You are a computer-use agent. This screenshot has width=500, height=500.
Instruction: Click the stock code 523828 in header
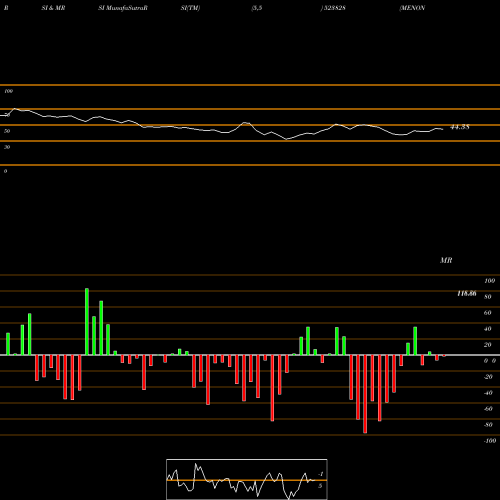334,8
